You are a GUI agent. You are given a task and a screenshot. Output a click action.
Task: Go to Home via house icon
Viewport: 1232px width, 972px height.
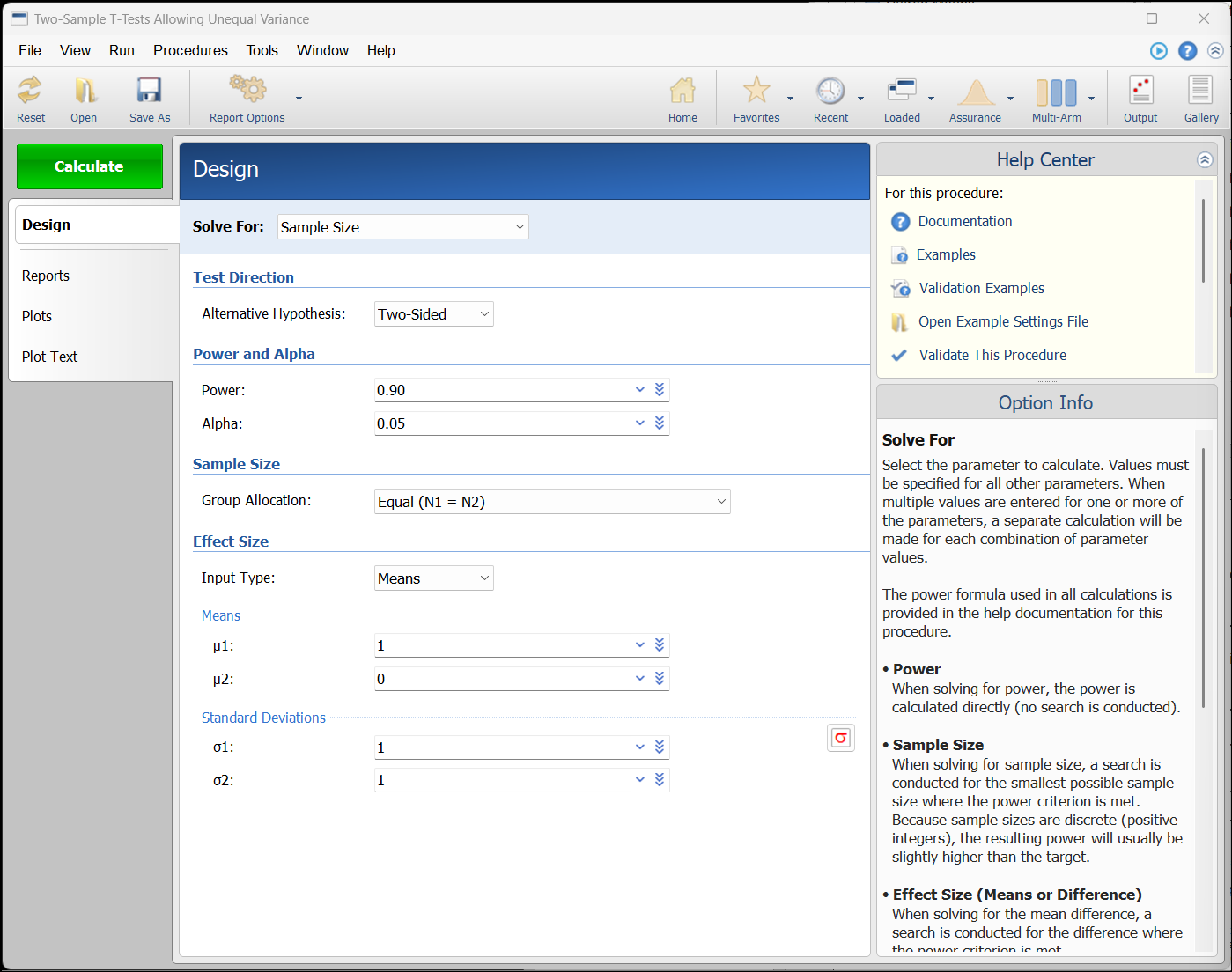pyautogui.click(x=682, y=91)
